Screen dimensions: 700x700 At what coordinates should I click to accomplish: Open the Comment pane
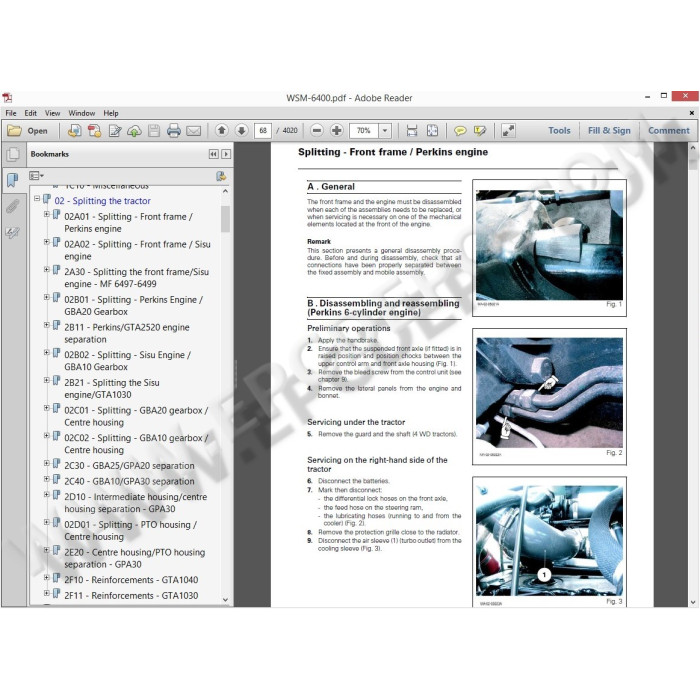669,130
